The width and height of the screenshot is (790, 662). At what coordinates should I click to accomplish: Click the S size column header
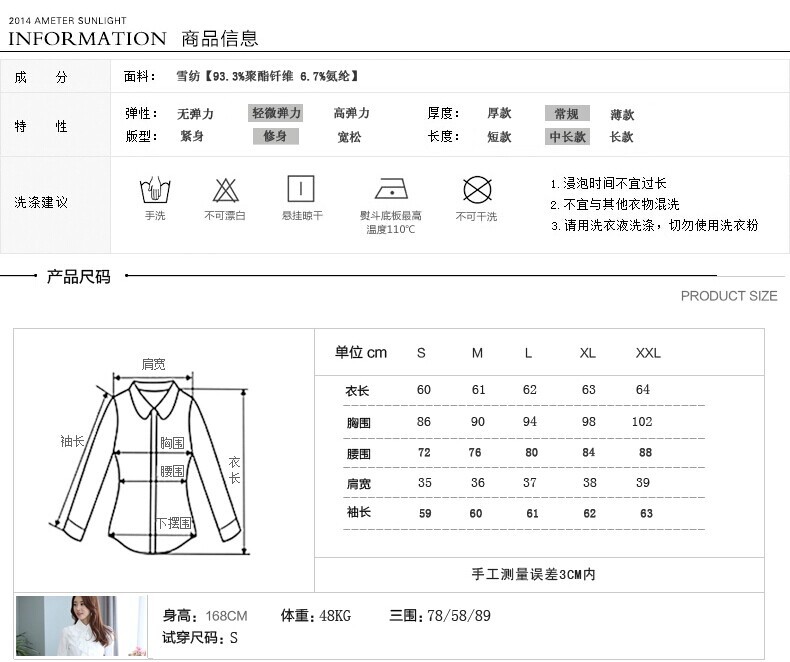(421, 353)
